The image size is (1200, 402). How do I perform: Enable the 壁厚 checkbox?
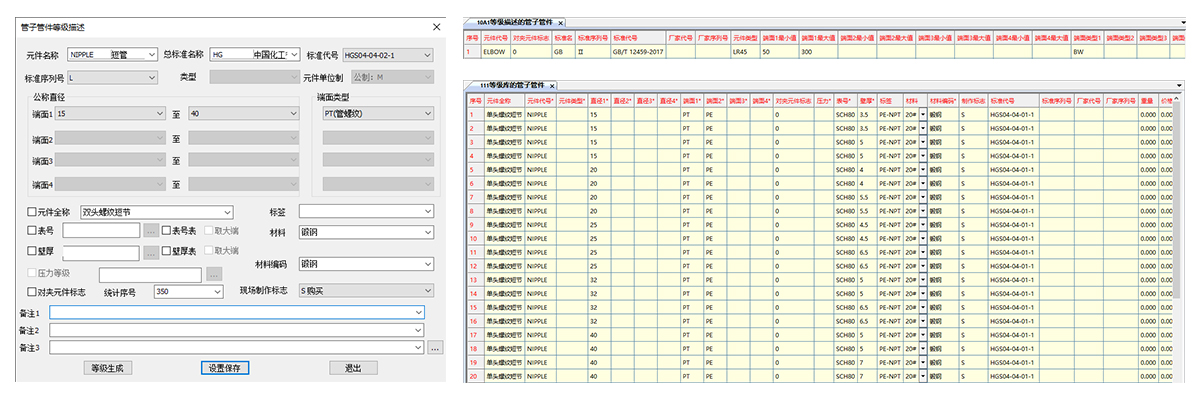(31, 250)
